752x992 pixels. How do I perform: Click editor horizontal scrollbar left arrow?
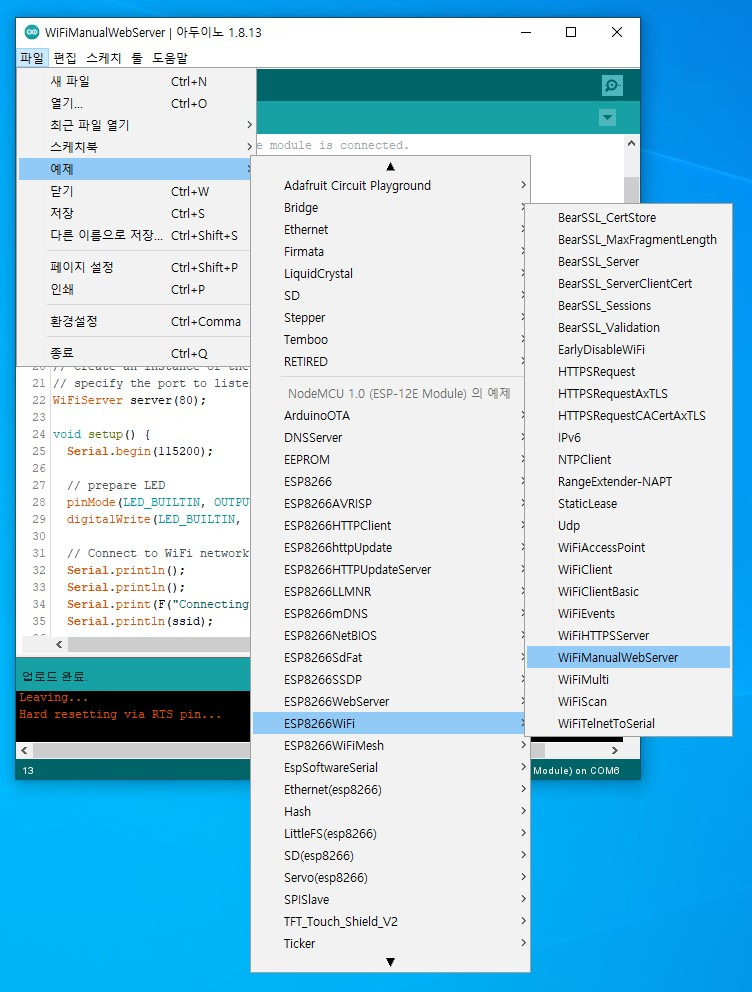pos(59,645)
